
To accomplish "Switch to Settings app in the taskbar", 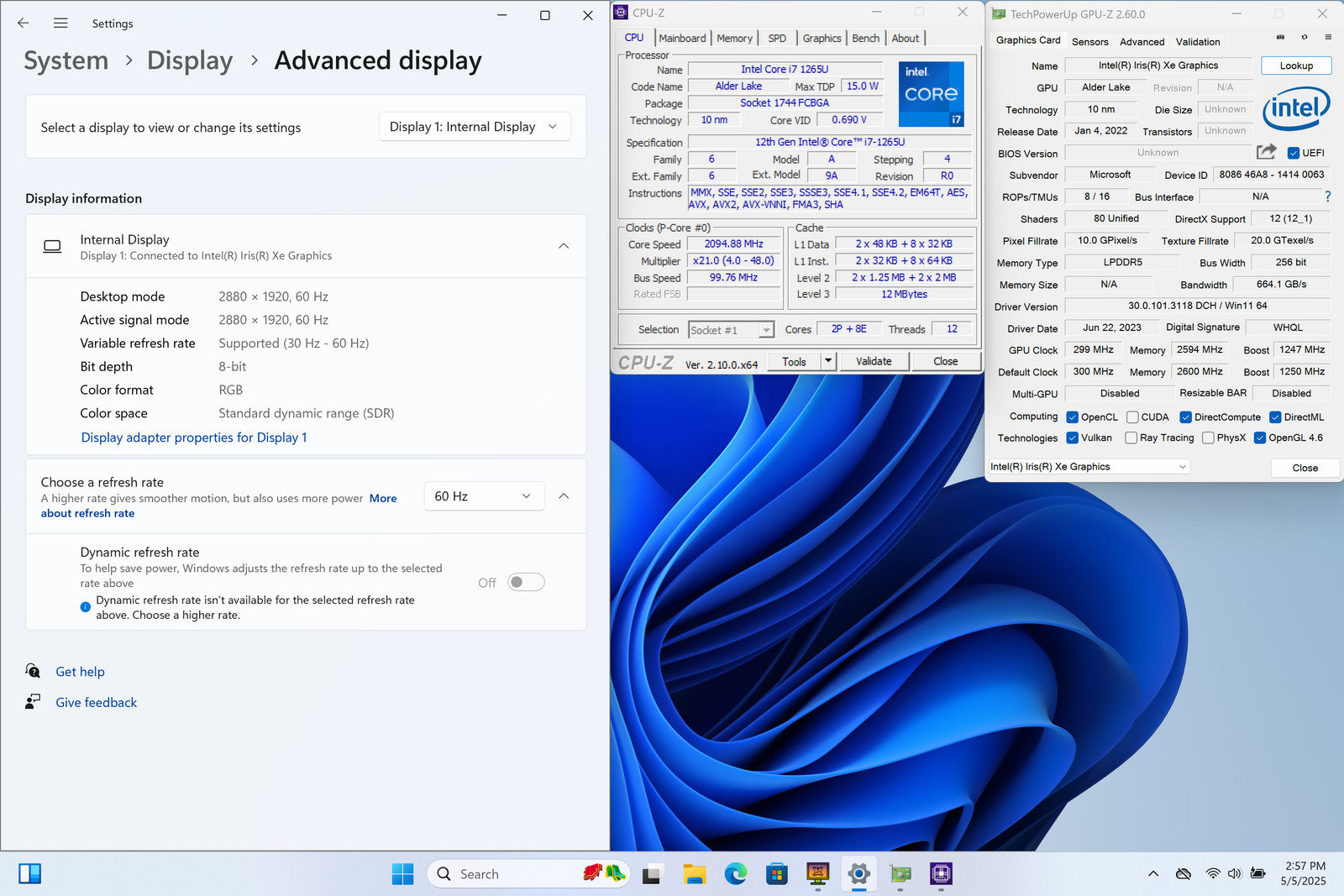I will coord(858,874).
